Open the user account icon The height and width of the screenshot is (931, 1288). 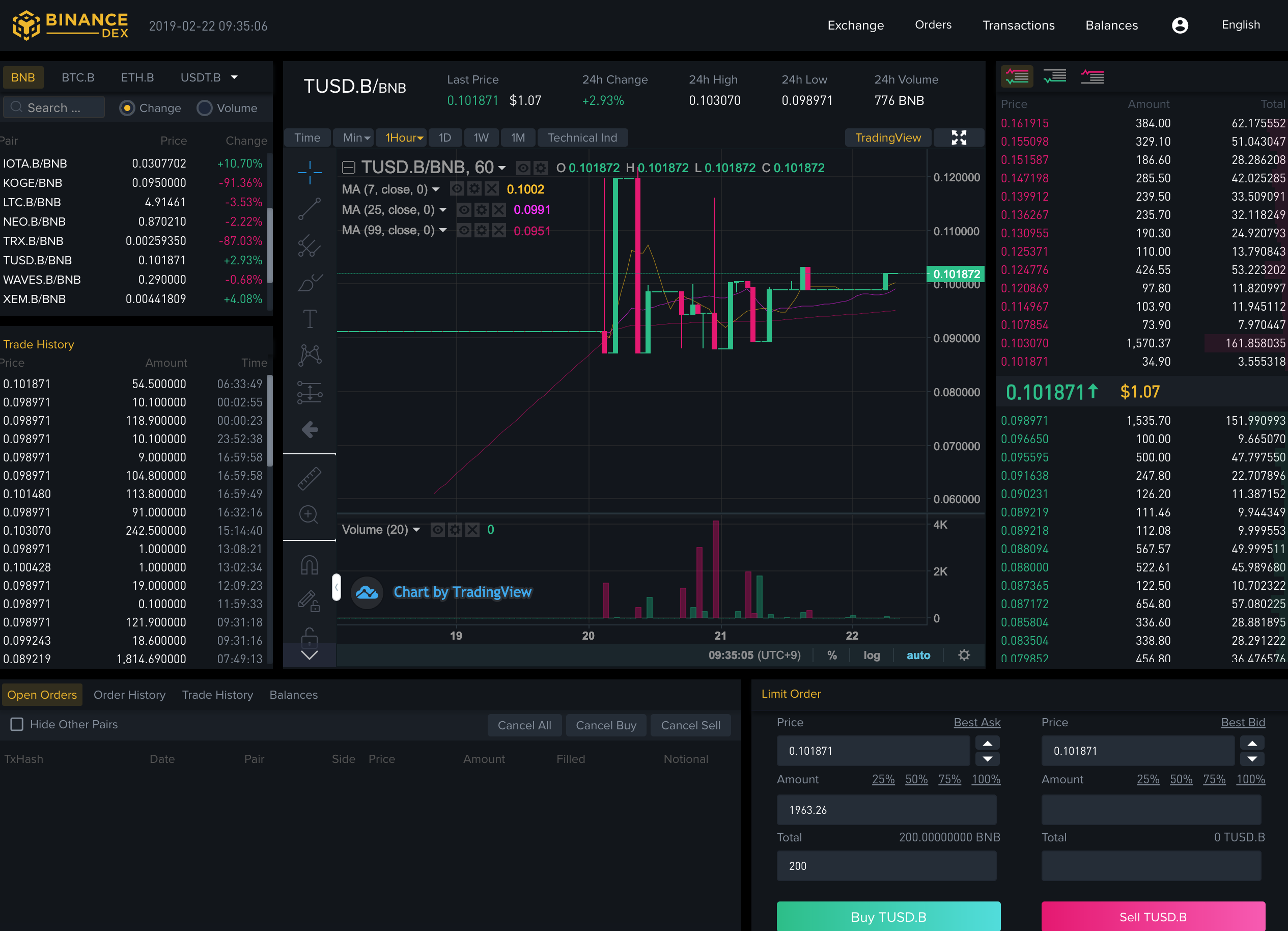coord(1180,25)
